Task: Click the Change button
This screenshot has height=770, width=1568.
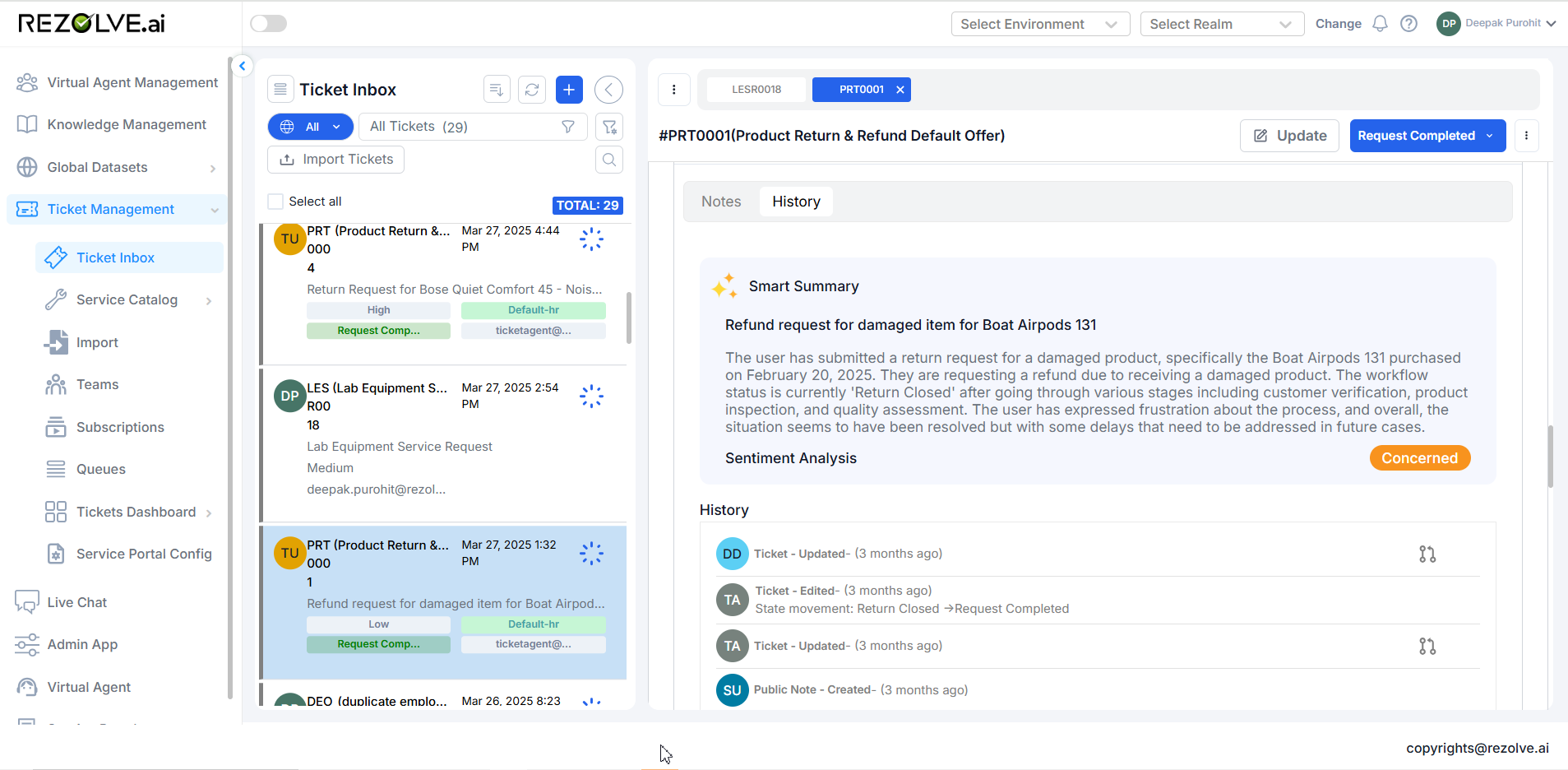Action: (x=1338, y=24)
